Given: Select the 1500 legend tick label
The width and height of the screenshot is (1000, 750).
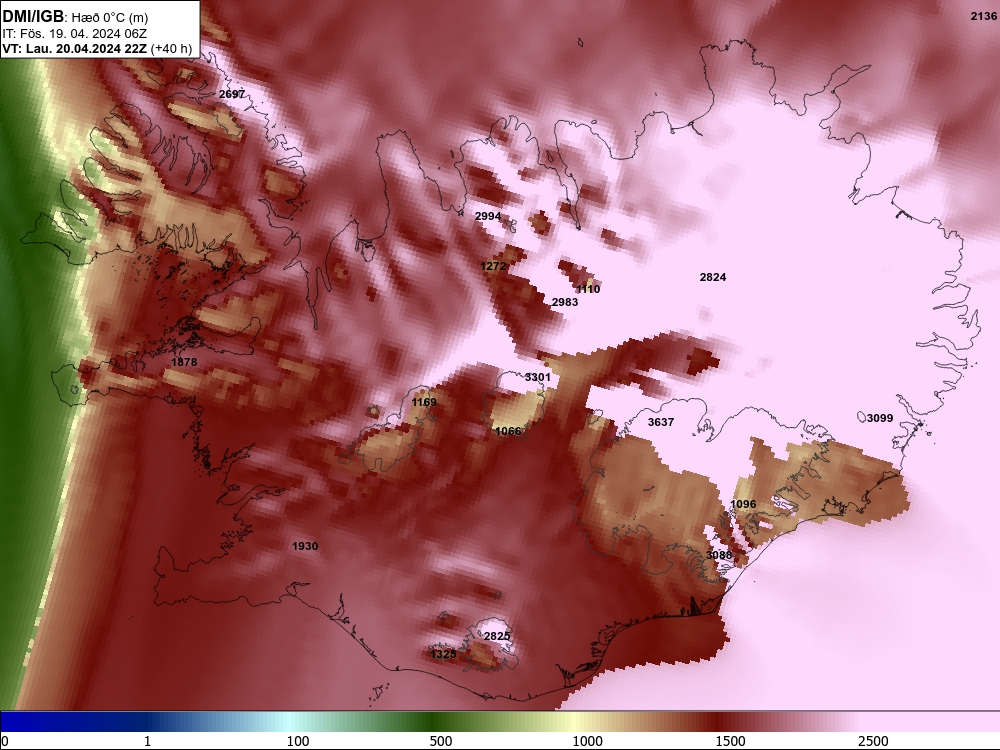Looking at the screenshot, I should [x=730, y=741].
